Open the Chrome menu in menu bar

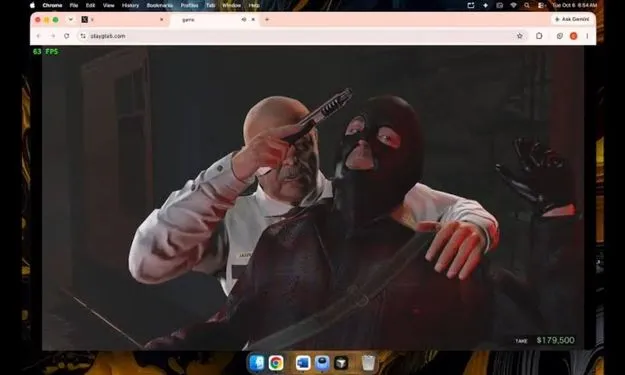click(x=52, y=5)
